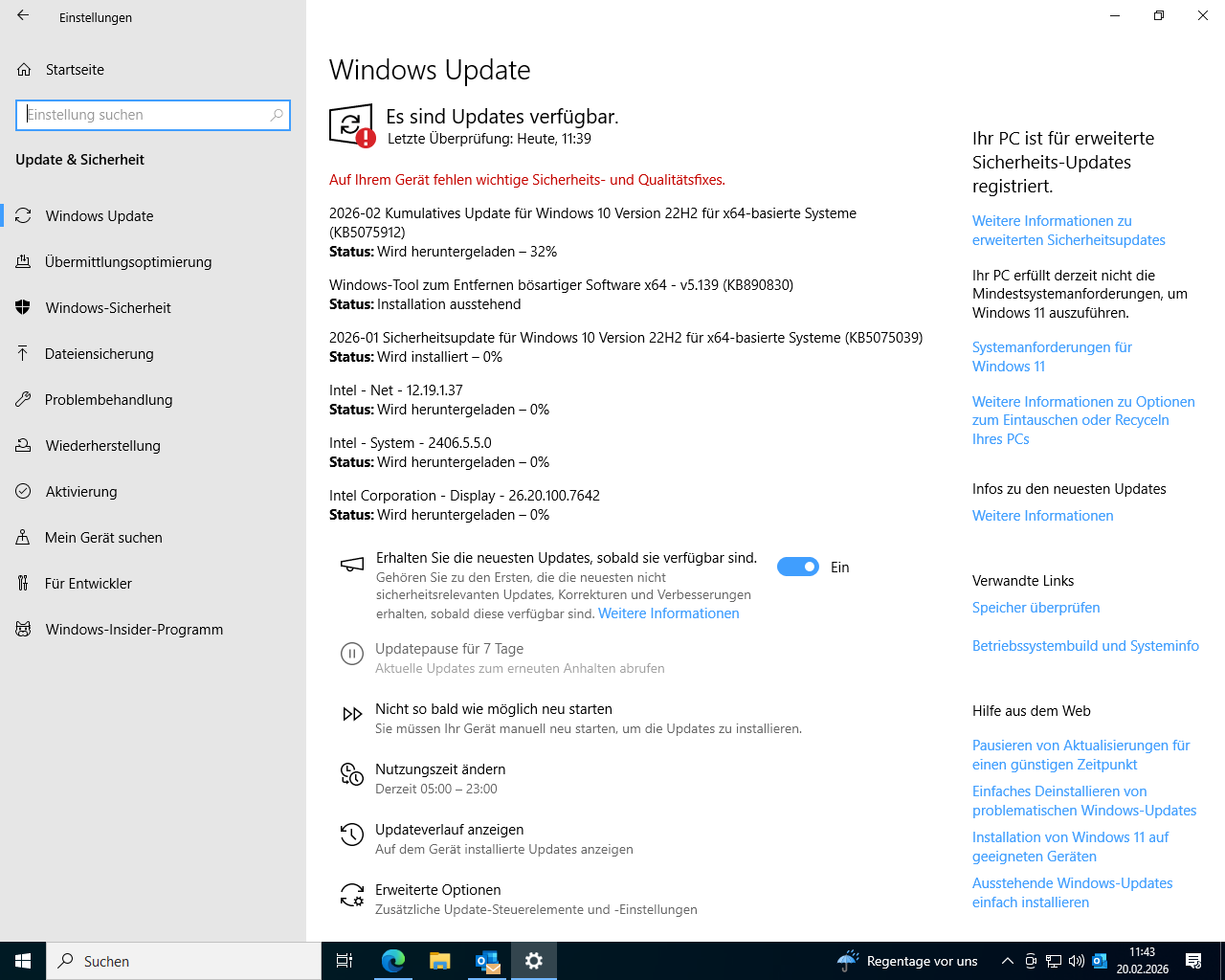Open Einfaches Deinstallieren von Updates link
Screen dimensions: 1225x980
click(x=1084, y=801)
